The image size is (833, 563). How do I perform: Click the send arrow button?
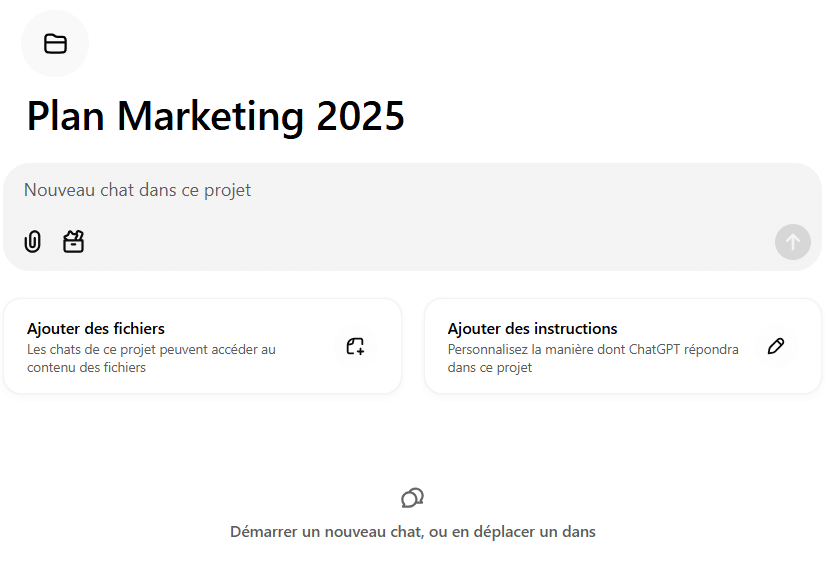(x=793, y=242)
